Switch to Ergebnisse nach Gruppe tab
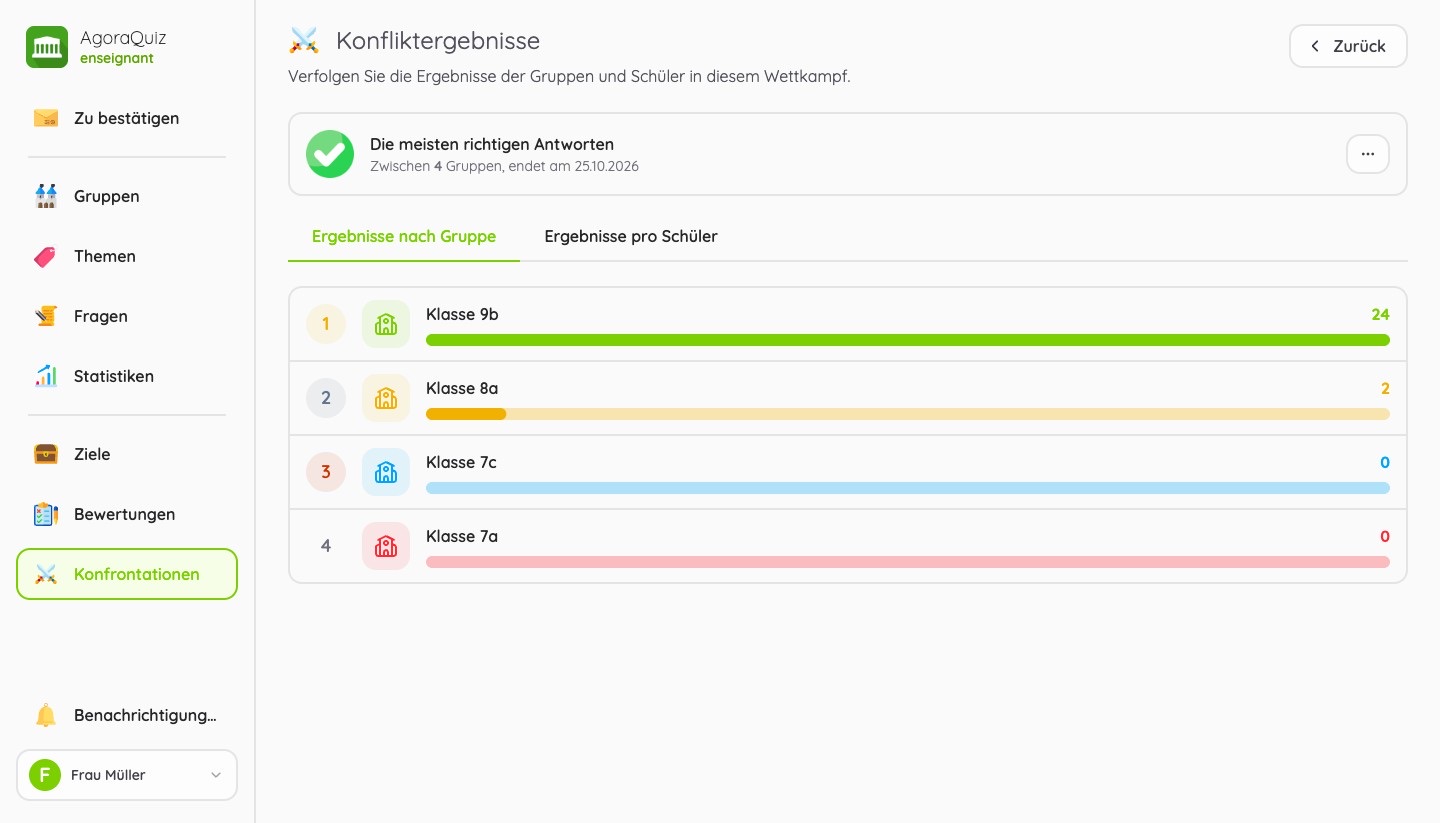The height and width of the screenshot is (823, 1440). (x=404, y=237)
